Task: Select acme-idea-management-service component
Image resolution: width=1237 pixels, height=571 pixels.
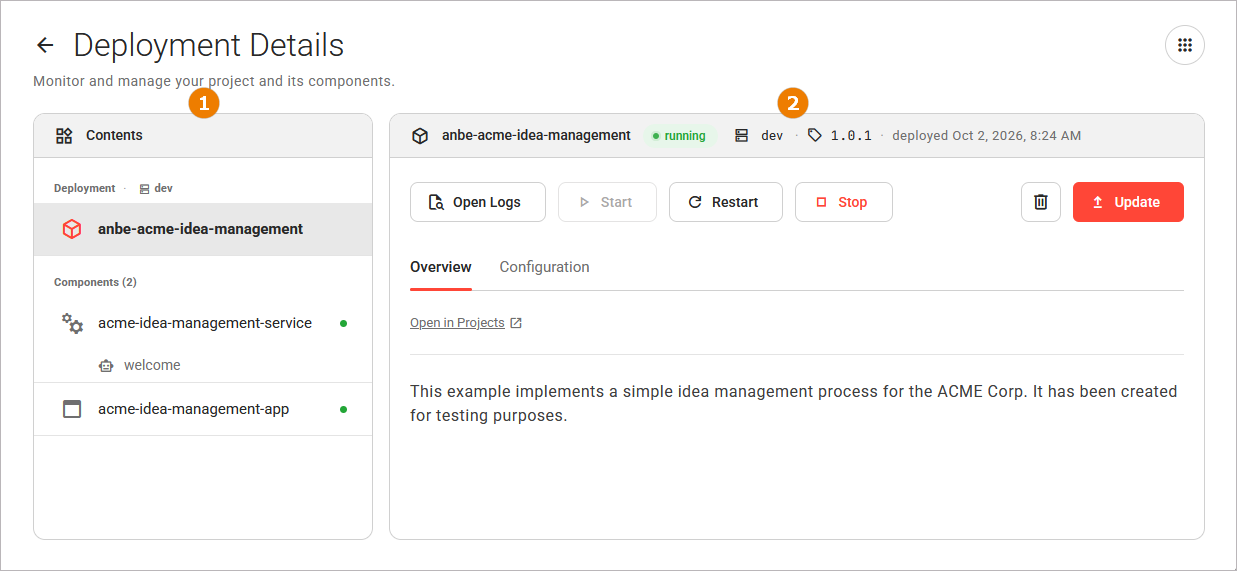Action: (203, 323)
